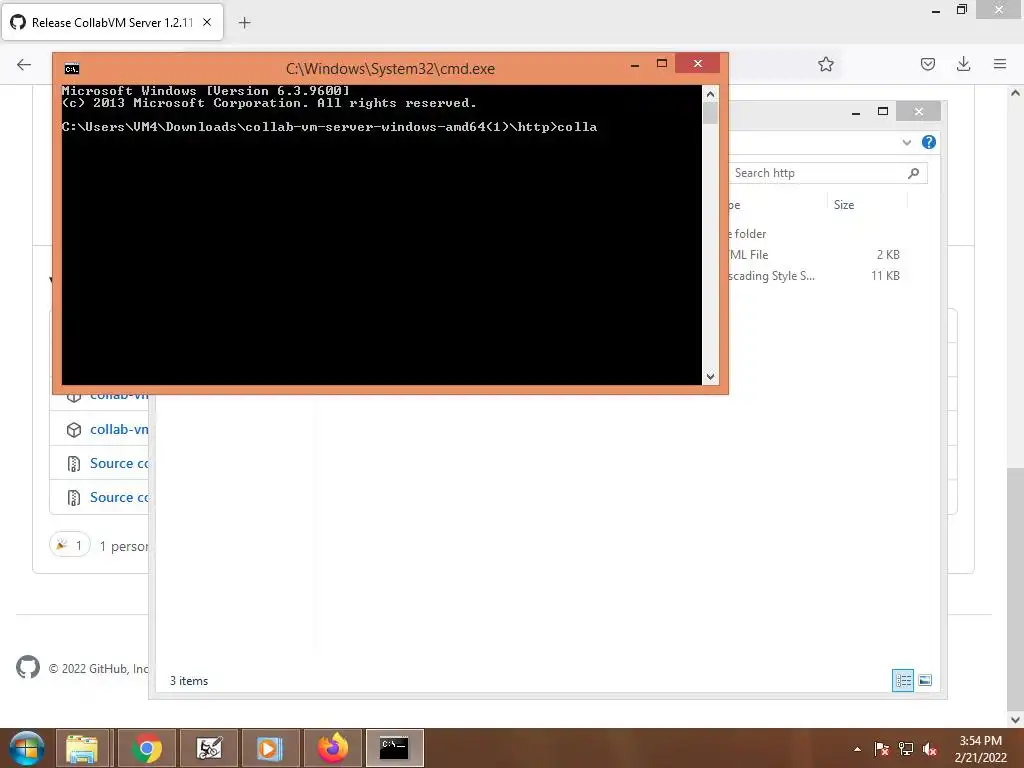The height and width of the screenshot is (768, 1024).
Task: Launch Google Chrome from taskbar
Action: (146, 748)
